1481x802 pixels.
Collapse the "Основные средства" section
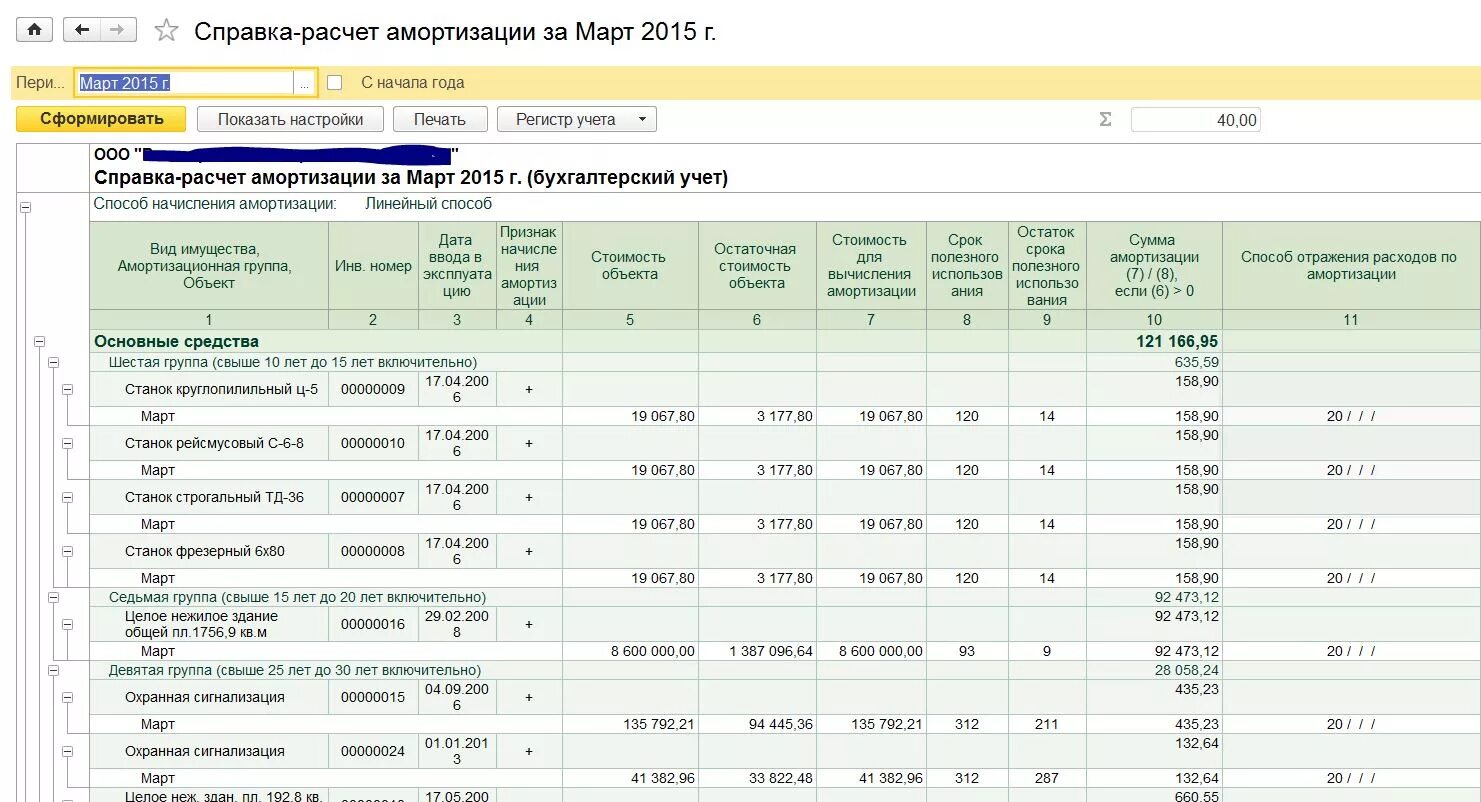point(40,341)
